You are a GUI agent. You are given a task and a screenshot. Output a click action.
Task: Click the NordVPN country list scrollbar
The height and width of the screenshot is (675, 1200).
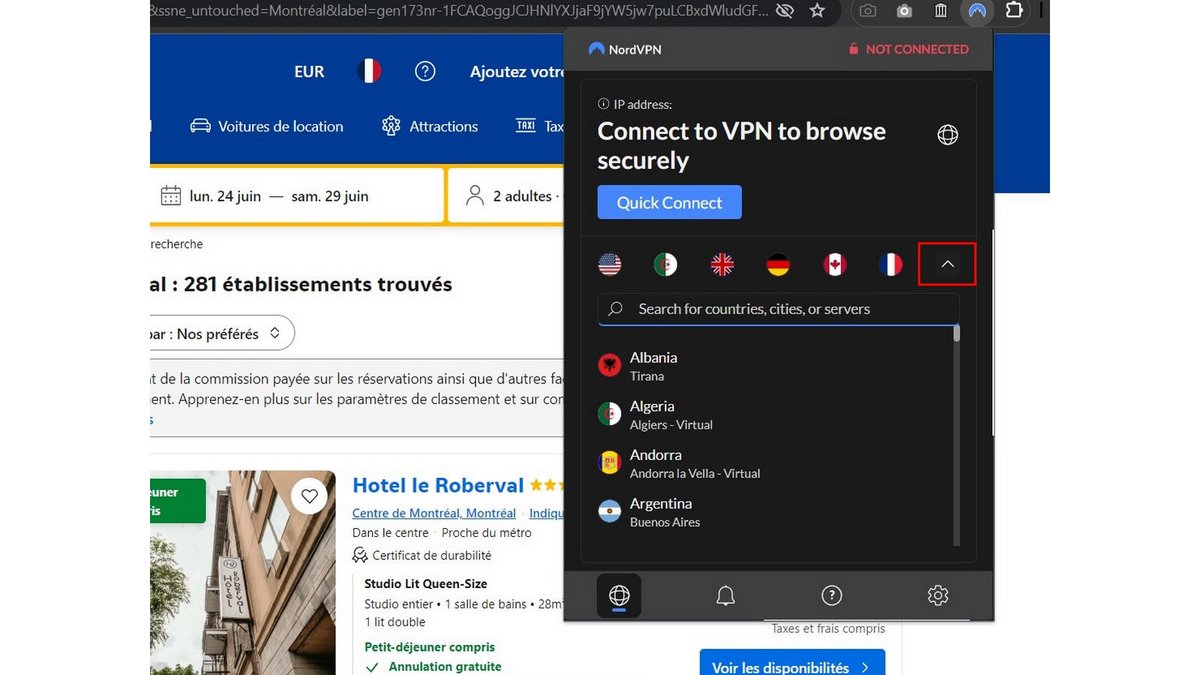tap(957, 333)
